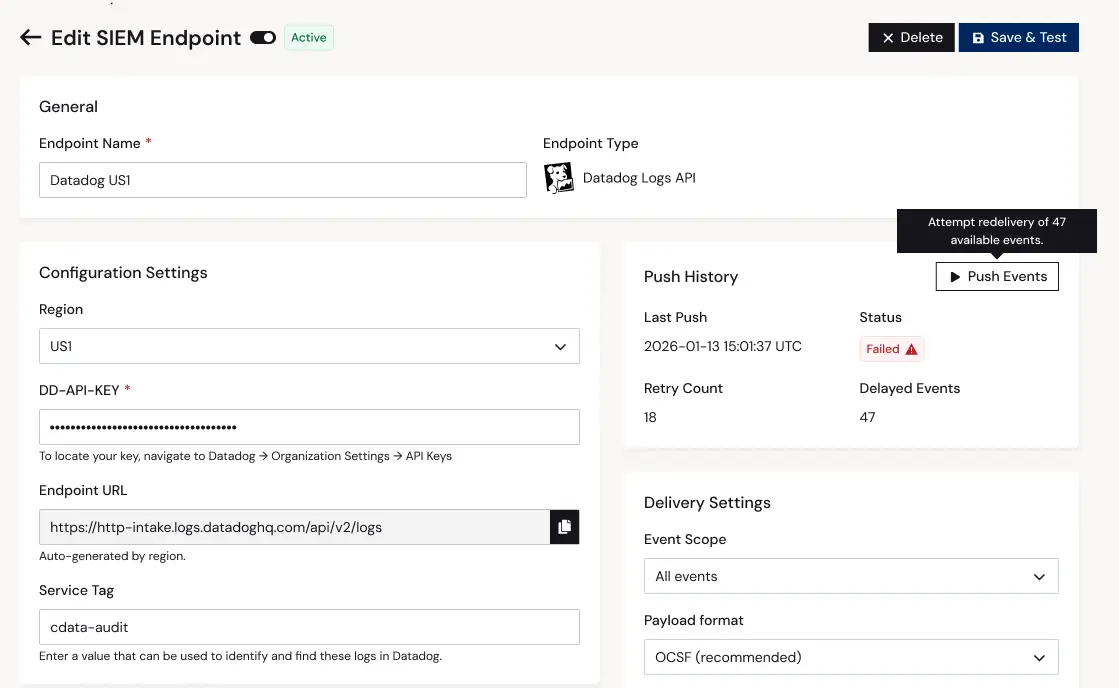Click the API key location hint text
Viewport: 1119px width, 688px height.
click(245, 456)
